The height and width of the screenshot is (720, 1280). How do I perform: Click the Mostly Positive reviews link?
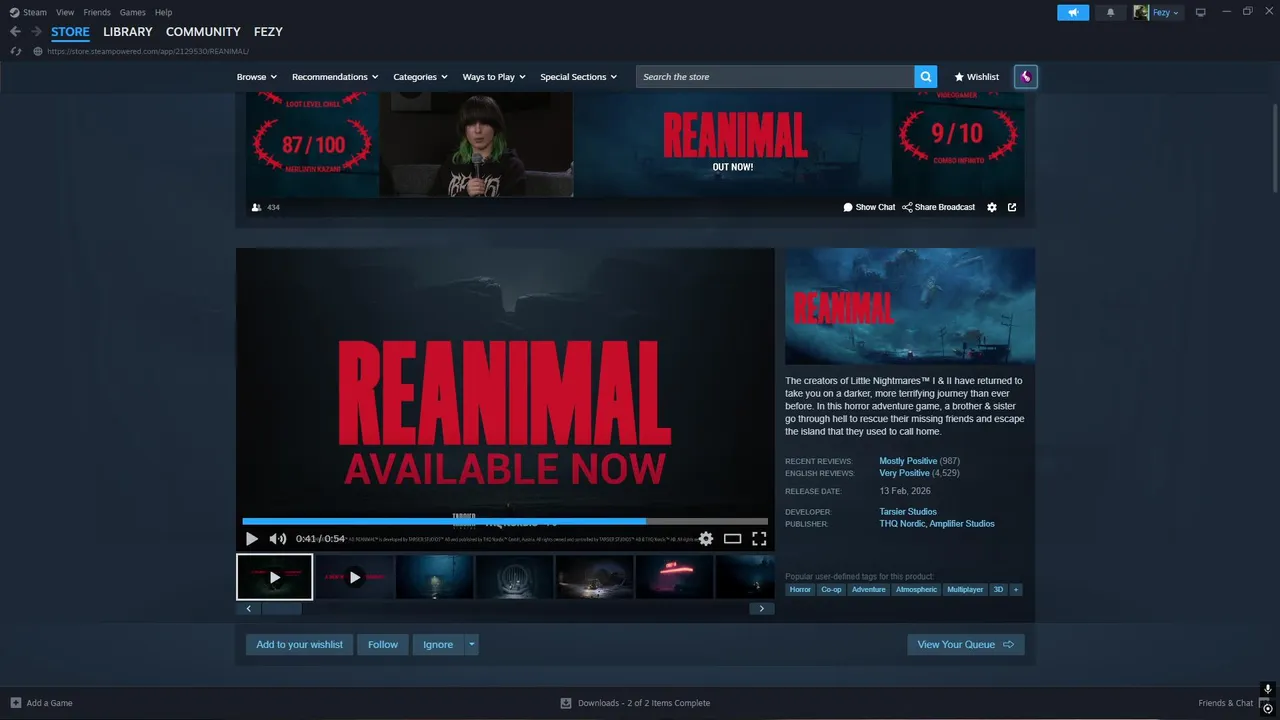pyautogui.click(x=908, y=461)
